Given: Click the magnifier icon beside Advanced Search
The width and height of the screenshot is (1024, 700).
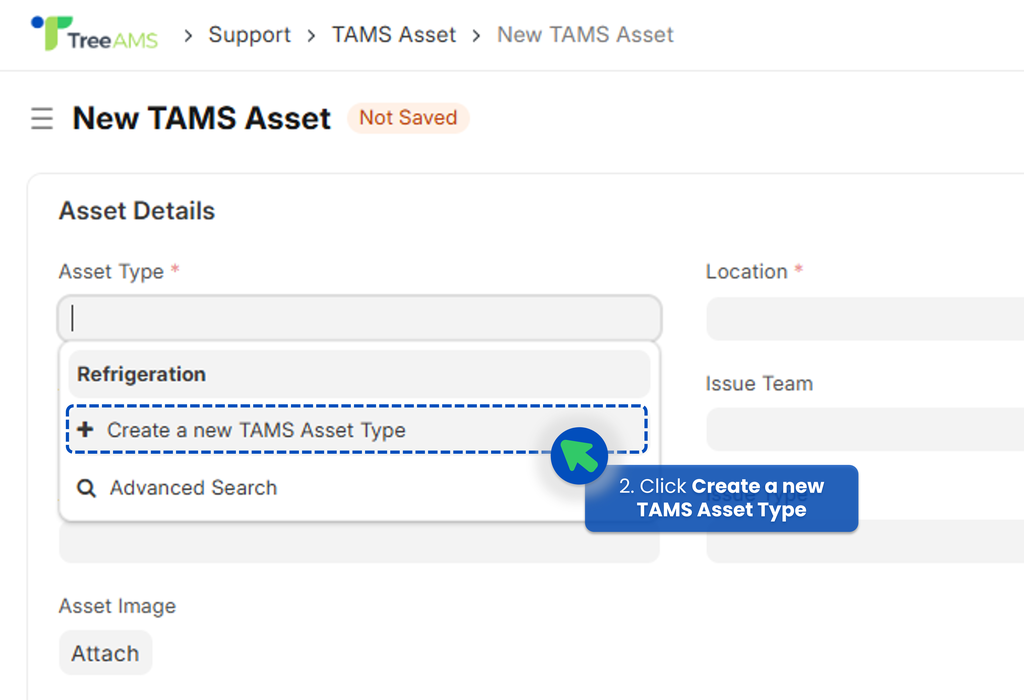Looking at the screenshot, I should point(86,488).
